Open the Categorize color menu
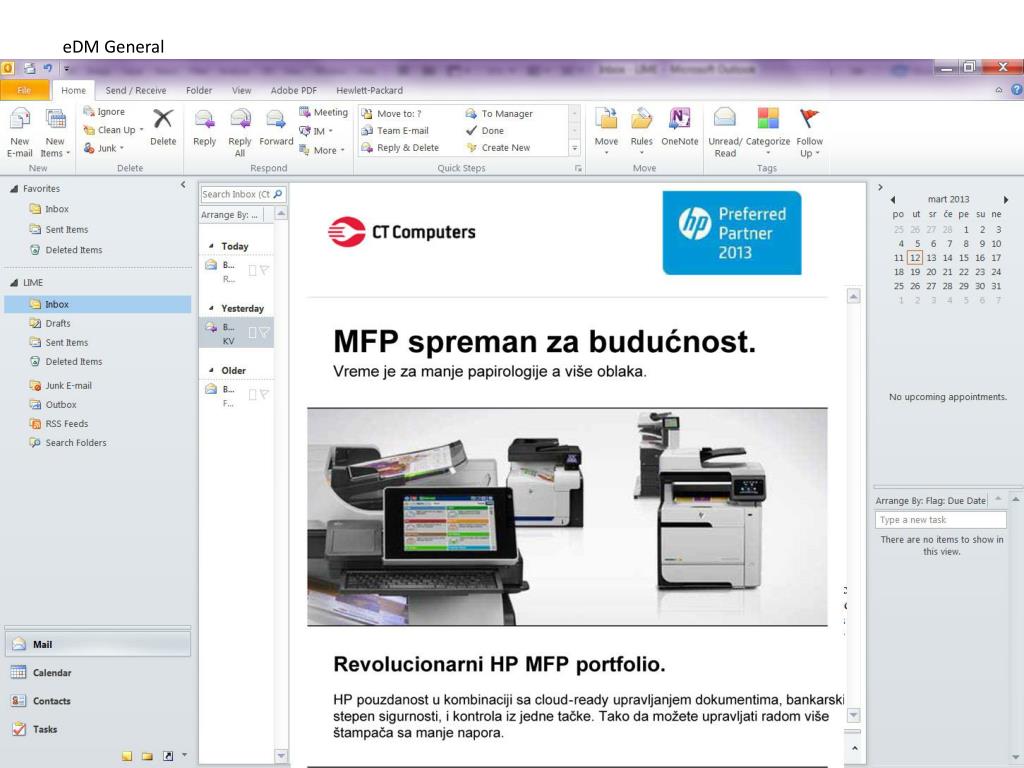 [768, 127]
